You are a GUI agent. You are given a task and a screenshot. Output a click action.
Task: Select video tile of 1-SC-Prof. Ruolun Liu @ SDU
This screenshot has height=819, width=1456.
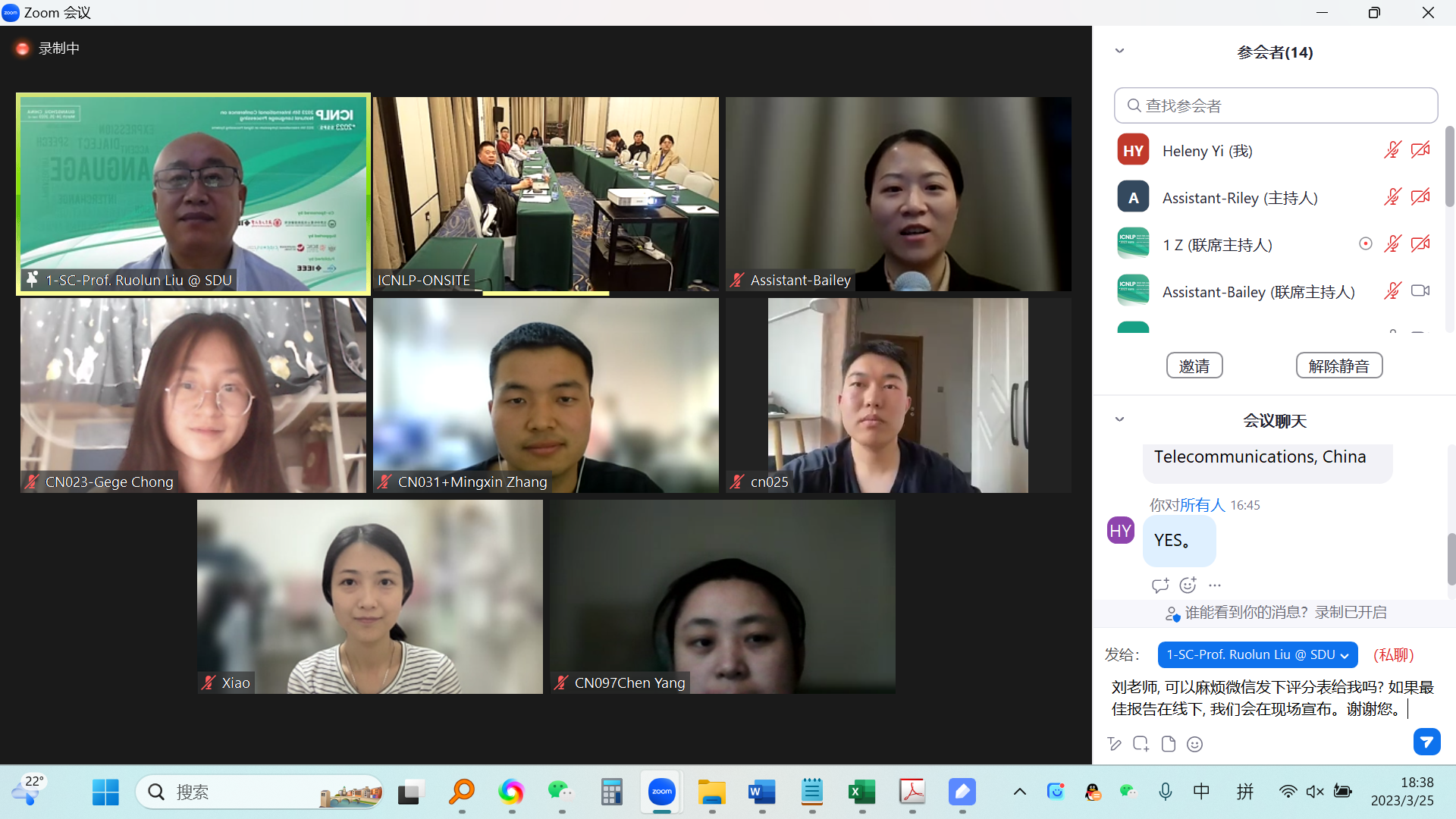pos(193,194)
